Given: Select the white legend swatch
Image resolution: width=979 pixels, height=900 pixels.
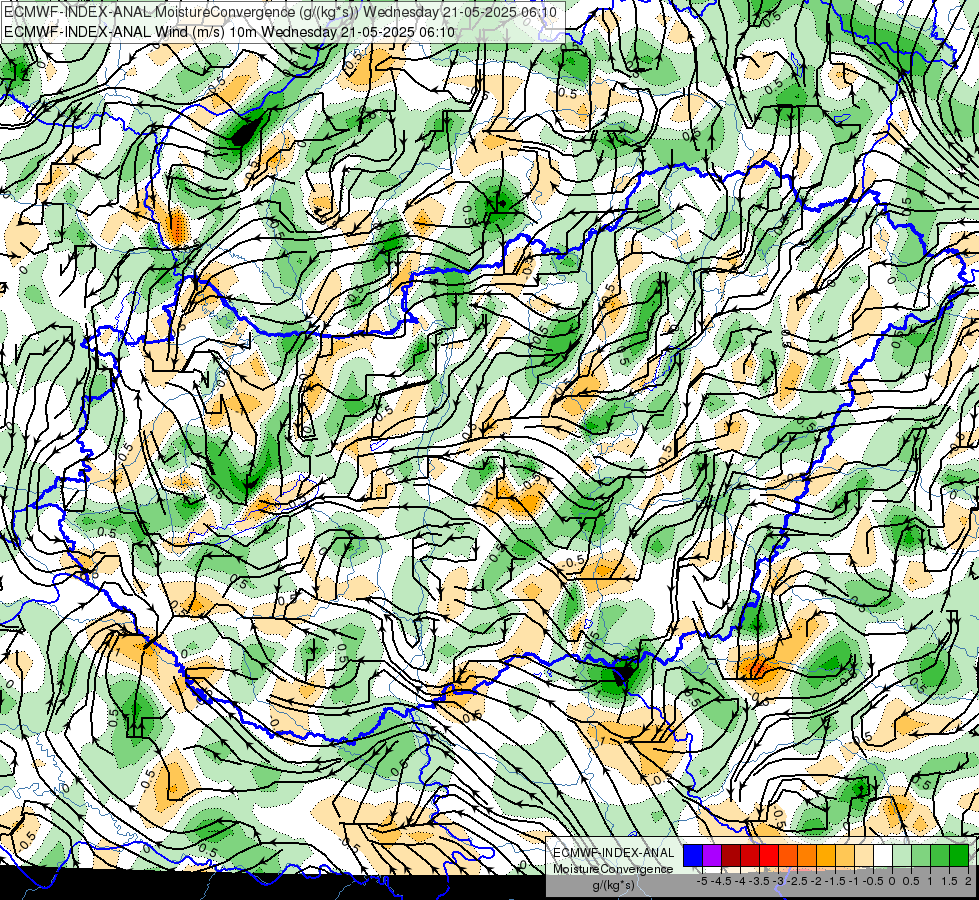Looking at the screenshot, I should [x=883, y=855].
